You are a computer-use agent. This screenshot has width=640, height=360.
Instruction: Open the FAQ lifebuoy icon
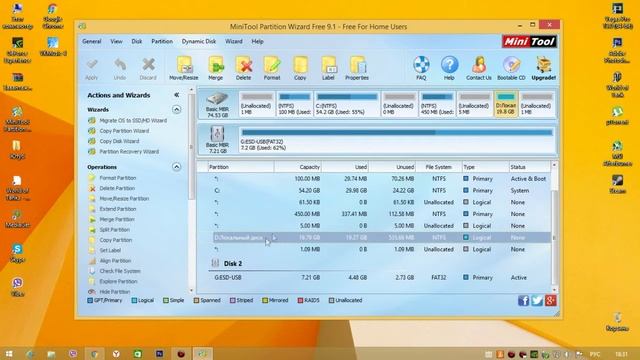pos(421,64)
